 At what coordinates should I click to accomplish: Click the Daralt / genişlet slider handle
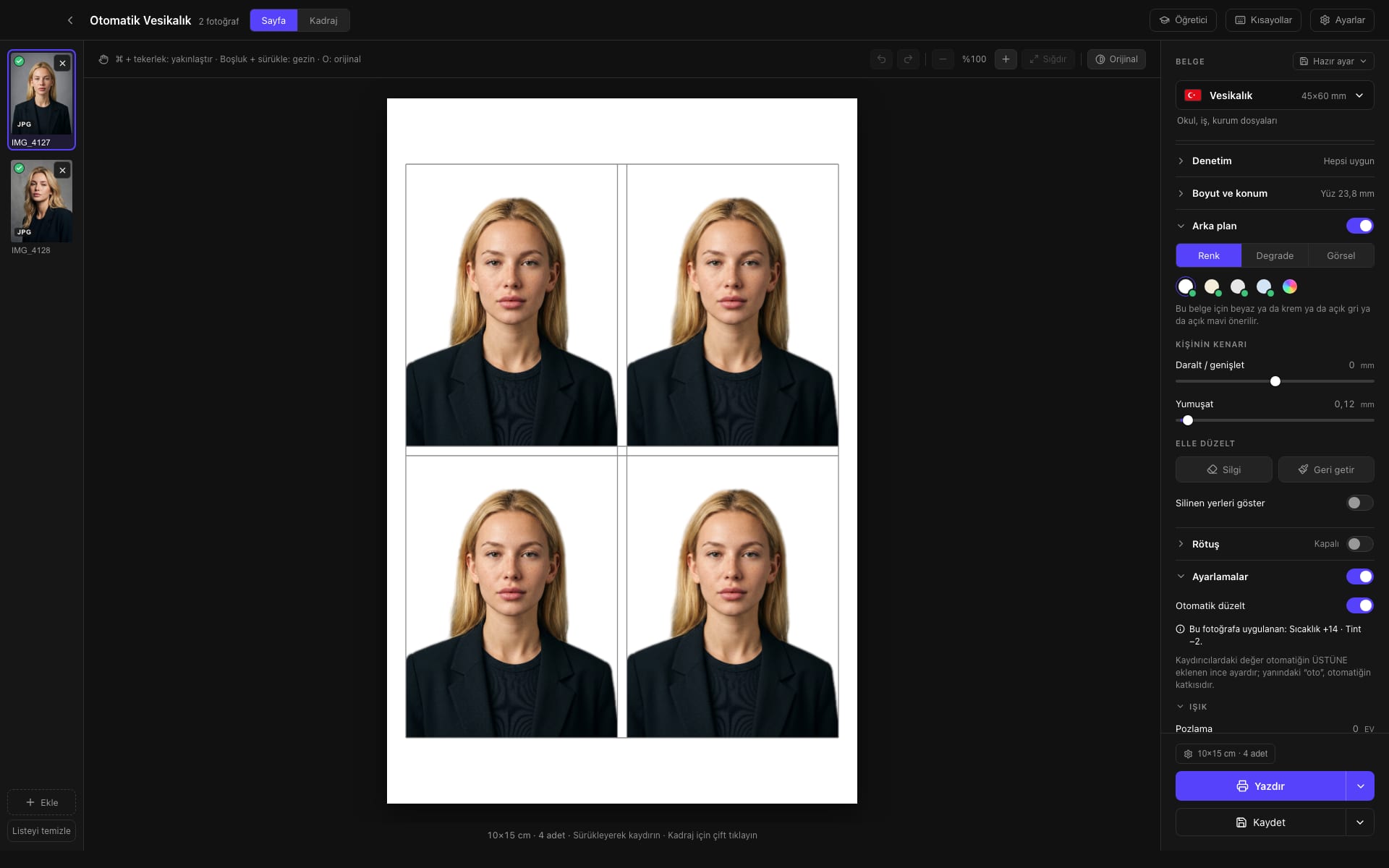1275,381
